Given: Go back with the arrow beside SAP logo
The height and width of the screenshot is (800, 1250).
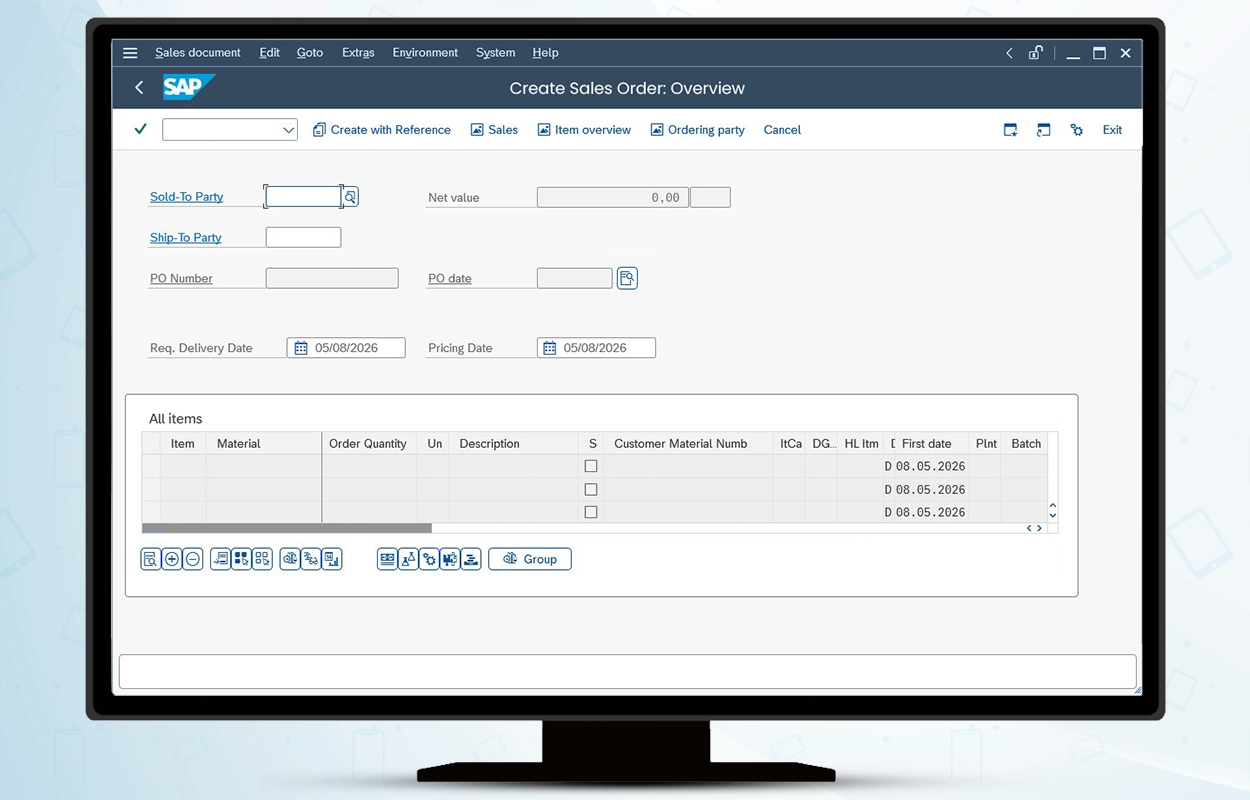Looking at the screenshot, I should click(x=139, y=88).
